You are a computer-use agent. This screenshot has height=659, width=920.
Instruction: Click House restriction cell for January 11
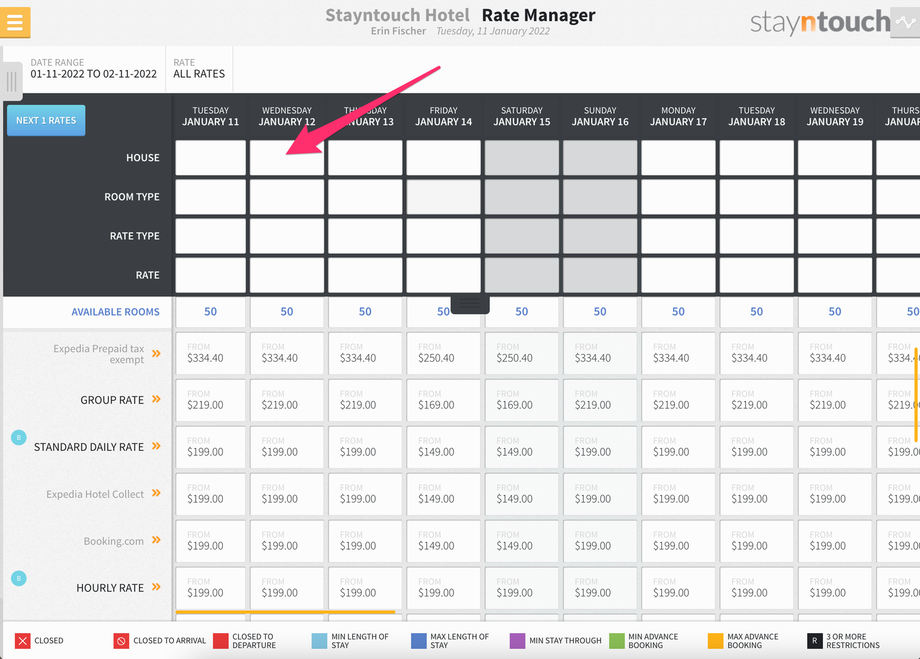(211, 157)
